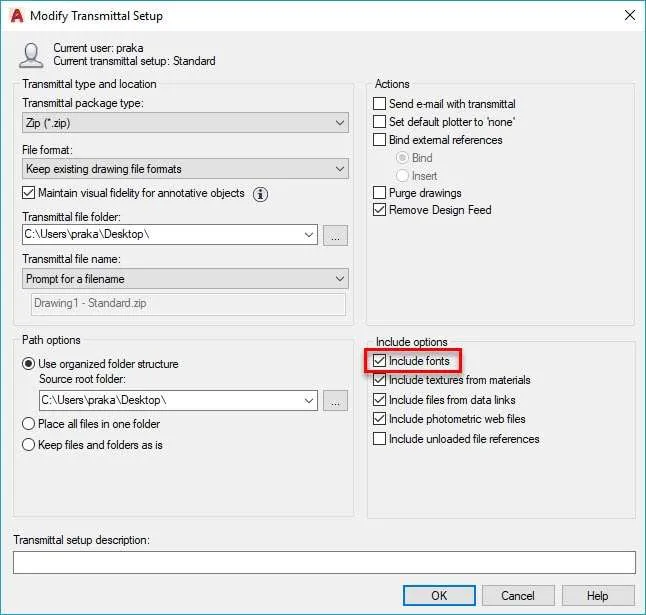Click the 'Include options' group label
646x615 pixels.
[412, 342]
